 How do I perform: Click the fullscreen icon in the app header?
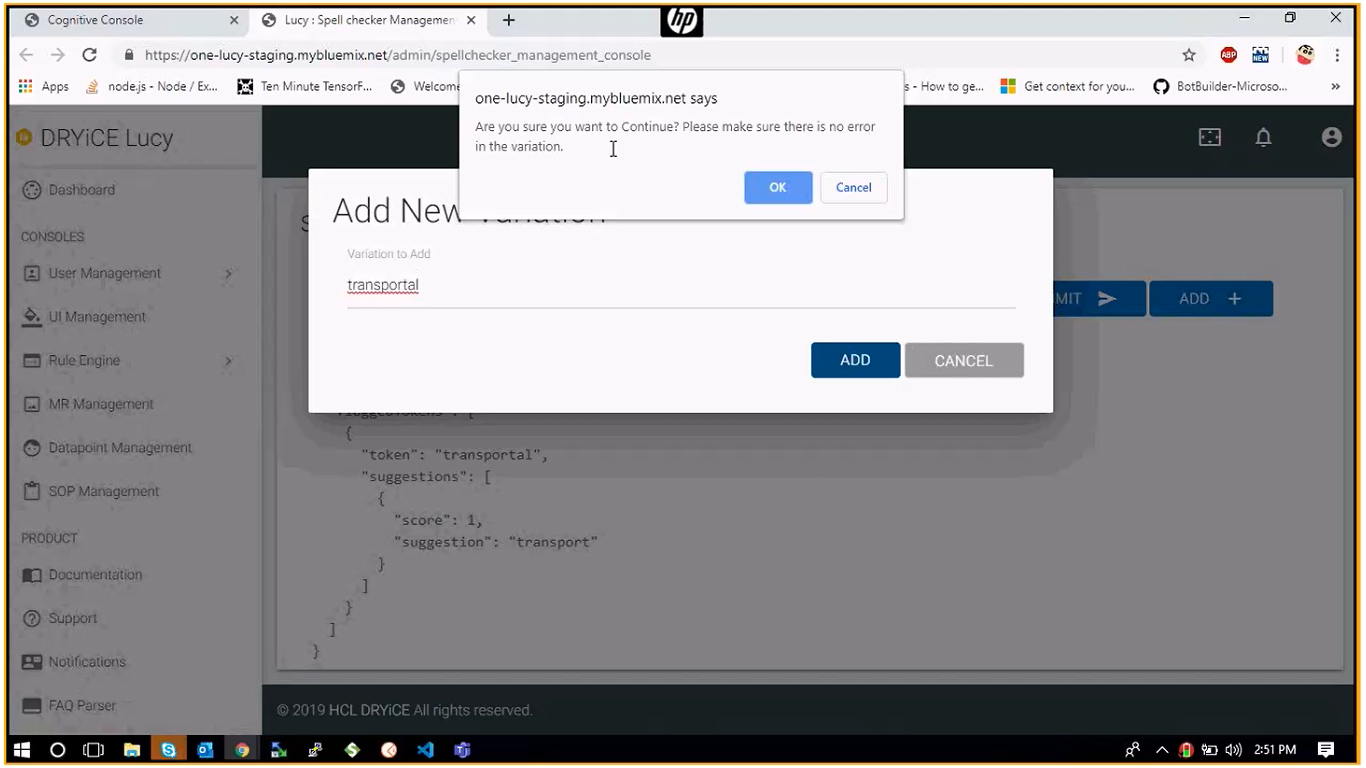(1210, 138)
